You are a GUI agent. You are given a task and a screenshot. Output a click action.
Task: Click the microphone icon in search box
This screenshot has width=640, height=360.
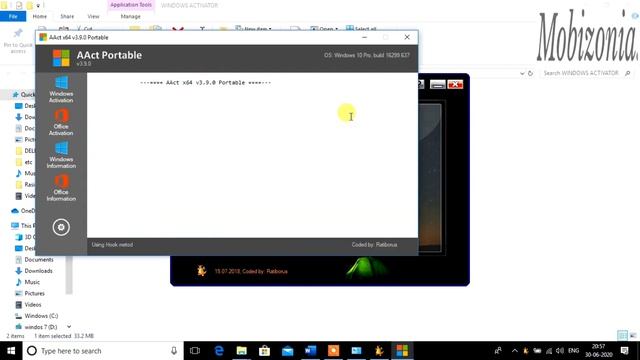pyautogui.click(x=174, y=351)
